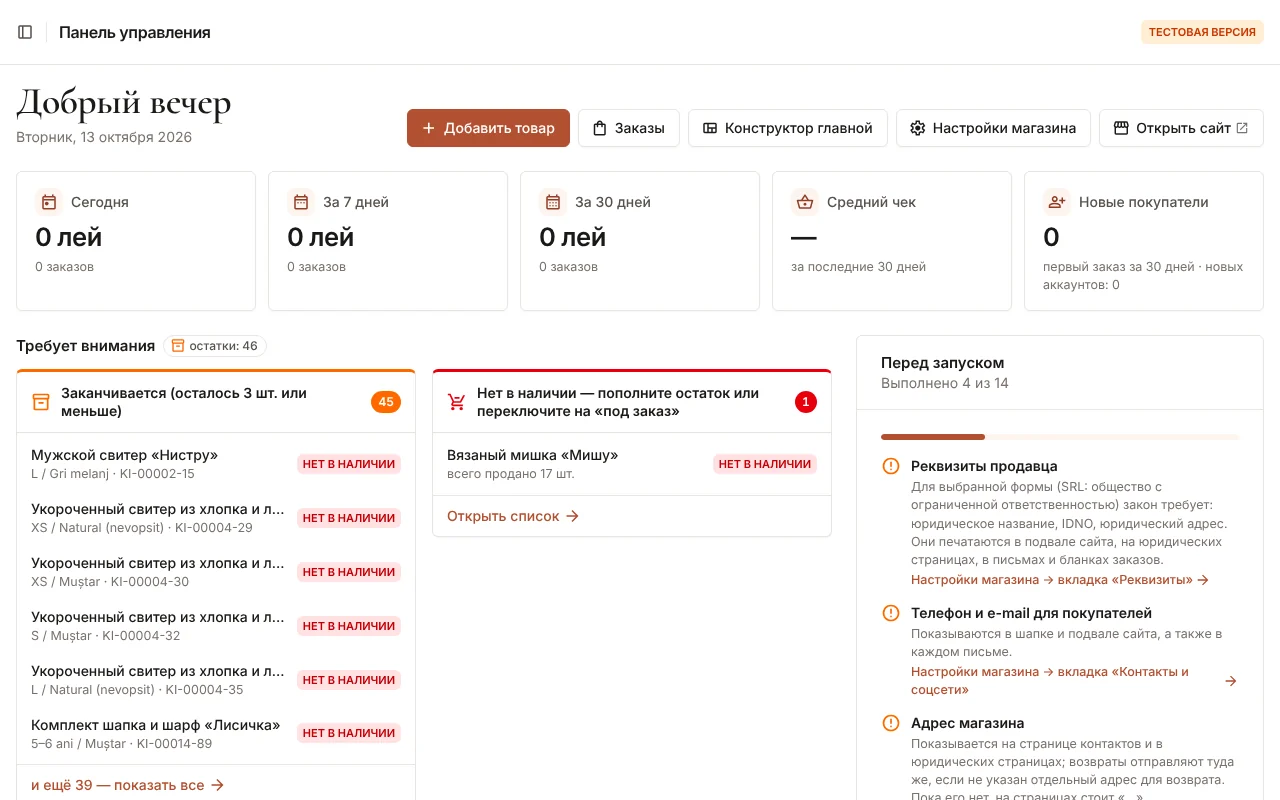Click the calendar icon in За 30 дней card
Image resolution: width=1280 pixels, height=800 pixels.
(553, 202)
